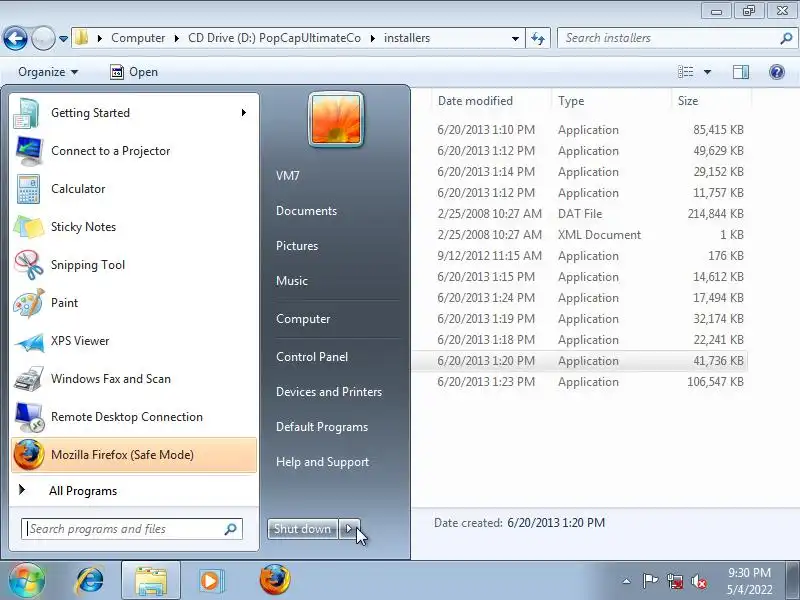
Task: Show hidden tray icons arrow
Action: click(x=627, y=581)
